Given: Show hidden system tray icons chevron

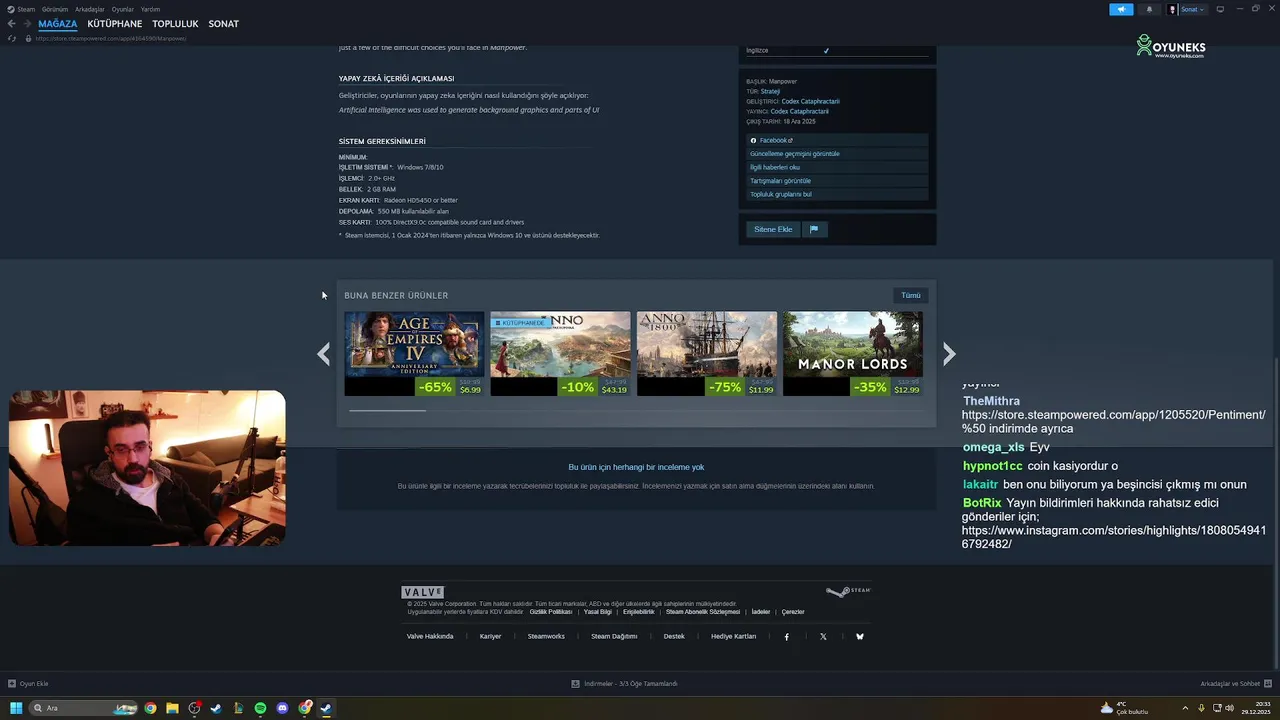Looking at the screenshot, I should tap(1185, 708).
